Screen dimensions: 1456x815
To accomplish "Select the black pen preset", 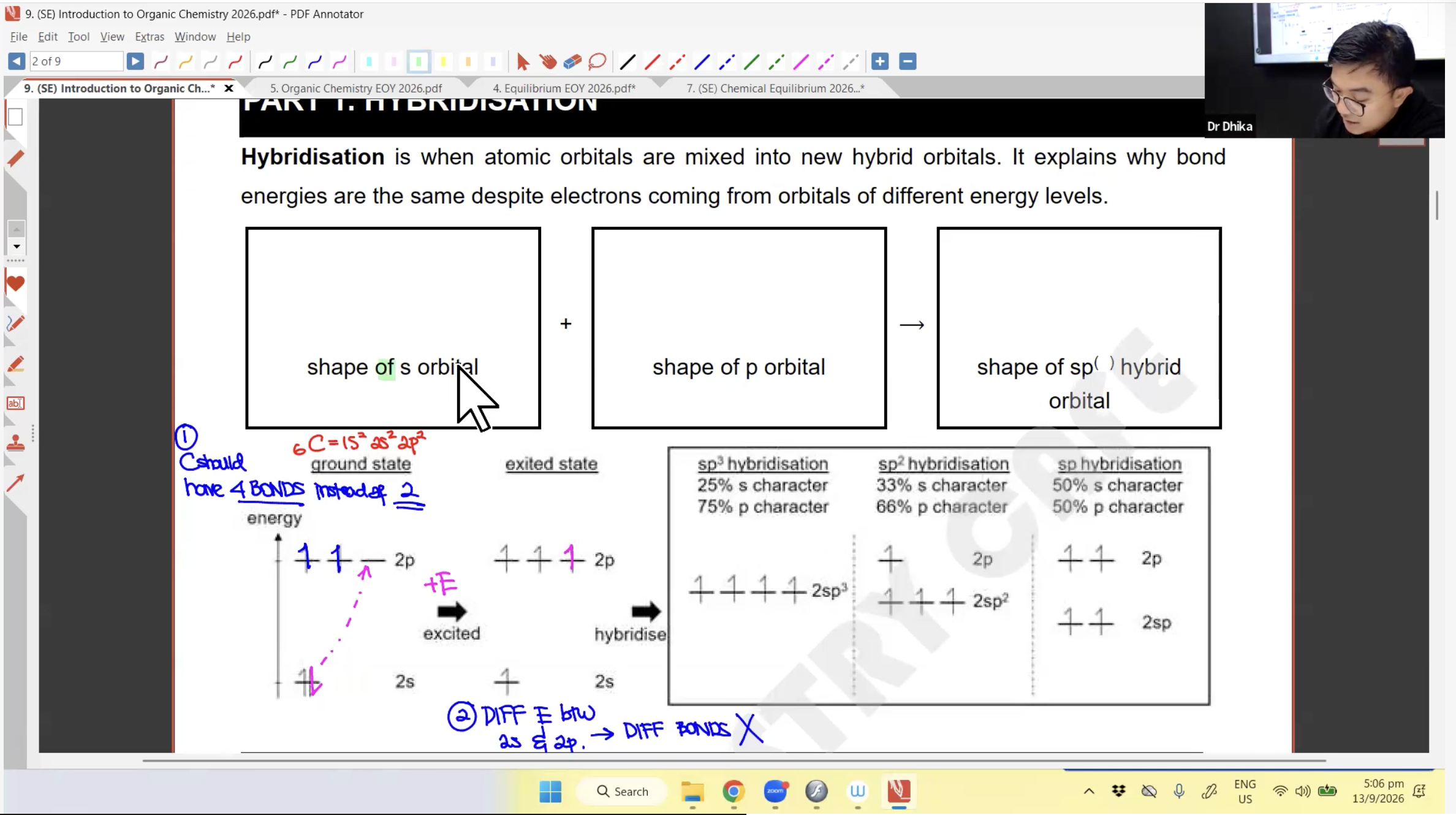I will [265, 61].
